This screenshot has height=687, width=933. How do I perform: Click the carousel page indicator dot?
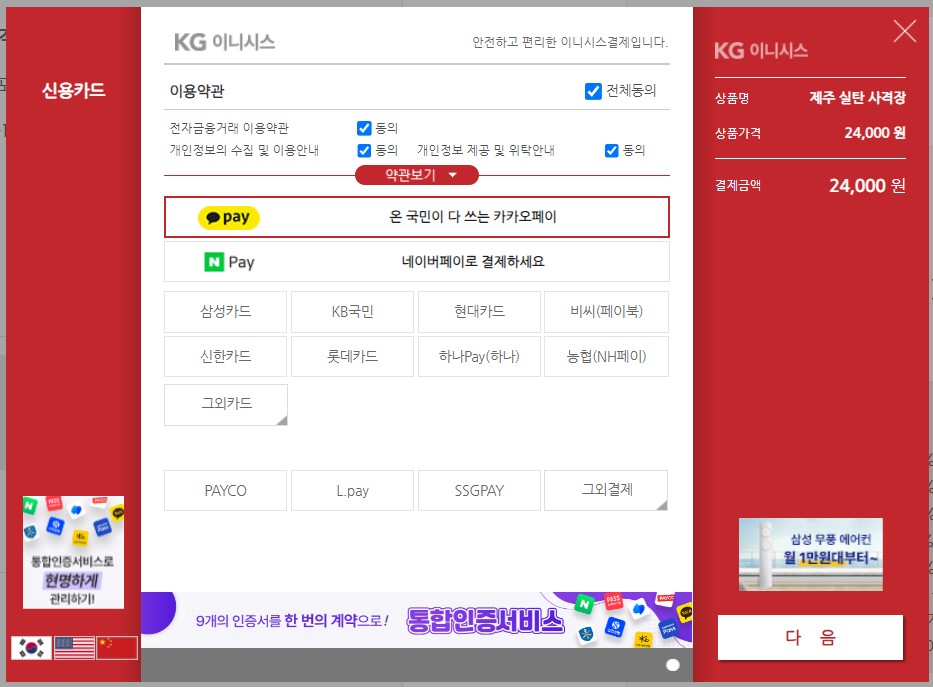(x=673, y=664)
